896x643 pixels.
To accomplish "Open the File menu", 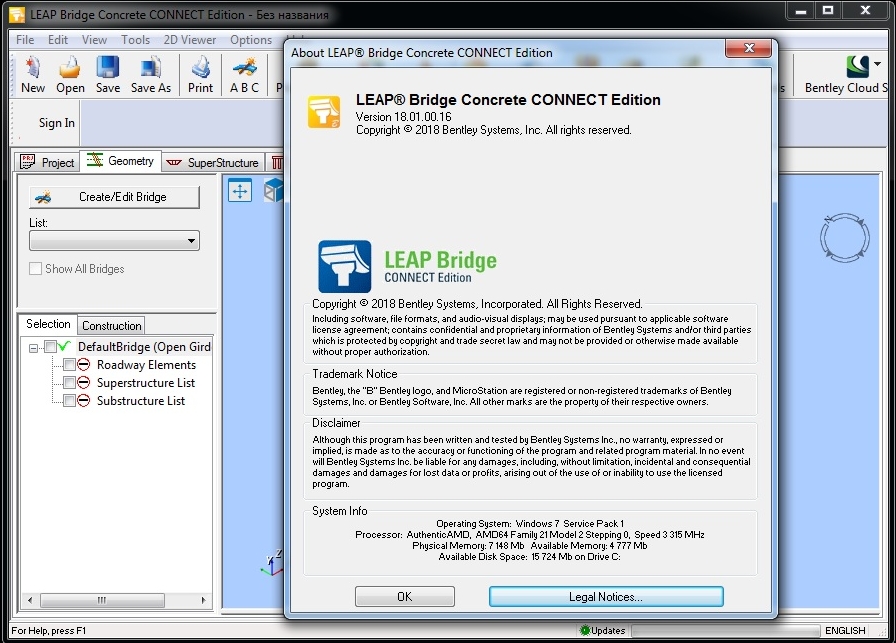I will click(25, 39).
